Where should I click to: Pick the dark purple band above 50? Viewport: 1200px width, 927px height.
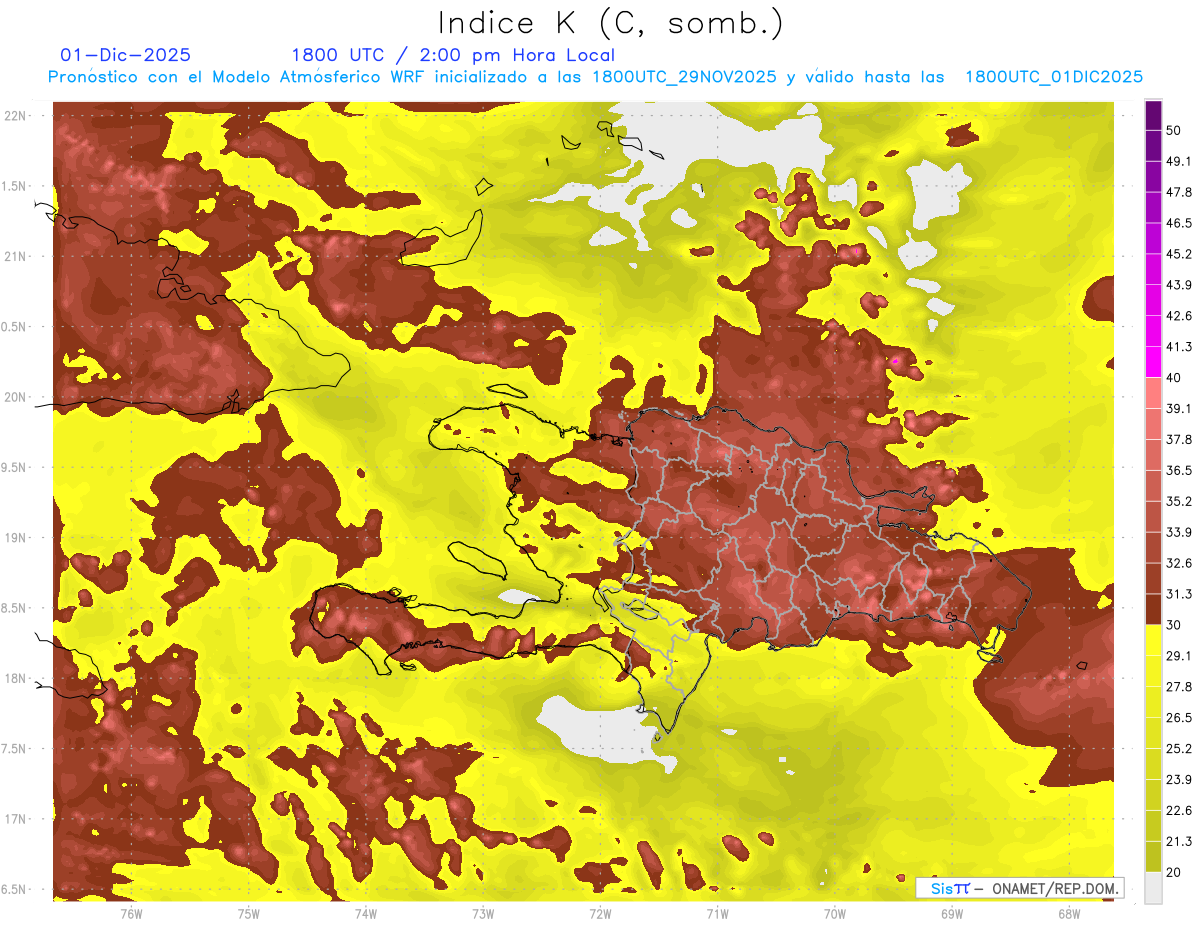pyautogui.click(x=1153, y=115)
